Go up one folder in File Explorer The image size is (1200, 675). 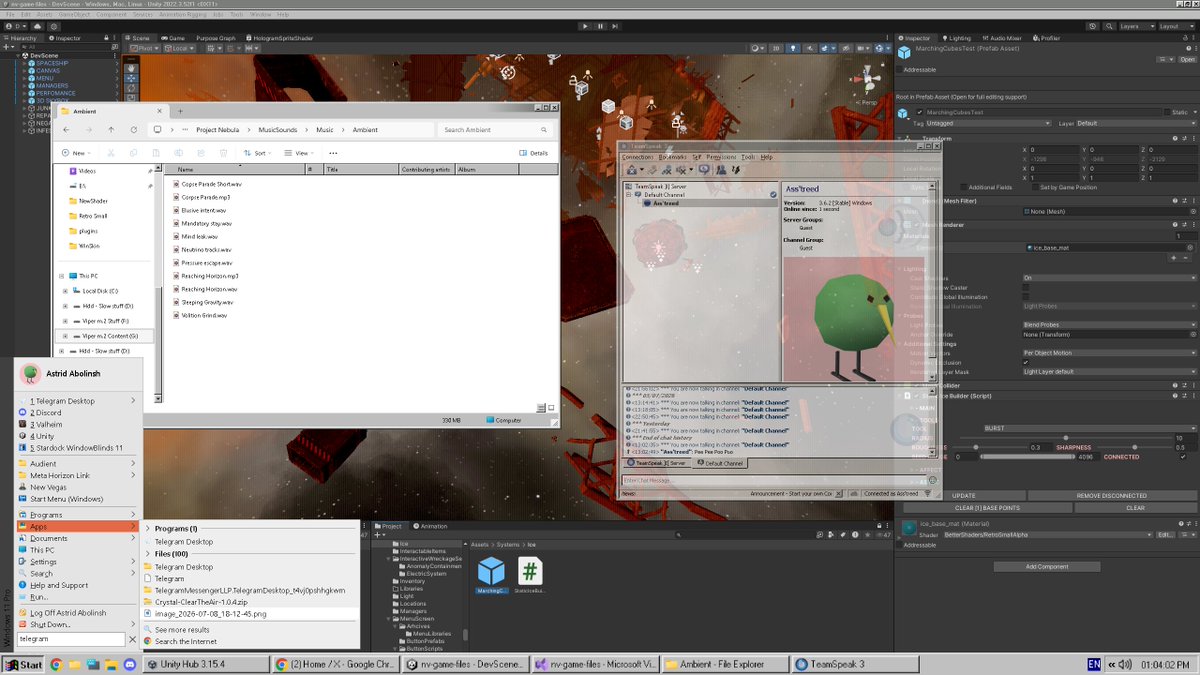coord(110,130)
